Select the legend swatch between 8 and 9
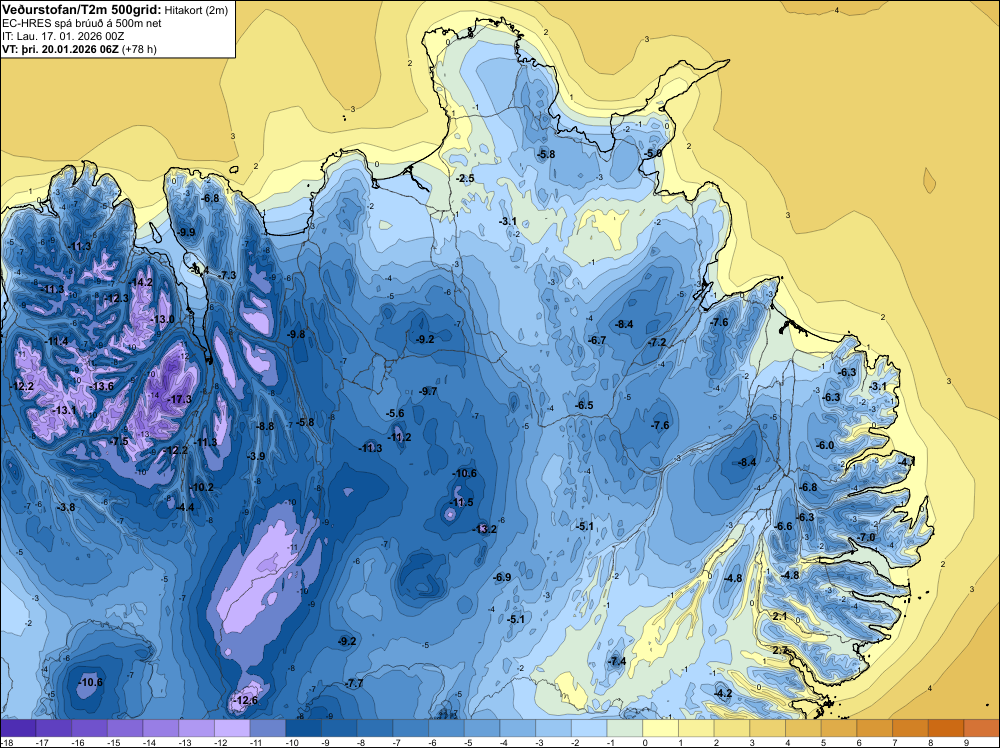This screenshot has height=748, width=1000. 946,728
